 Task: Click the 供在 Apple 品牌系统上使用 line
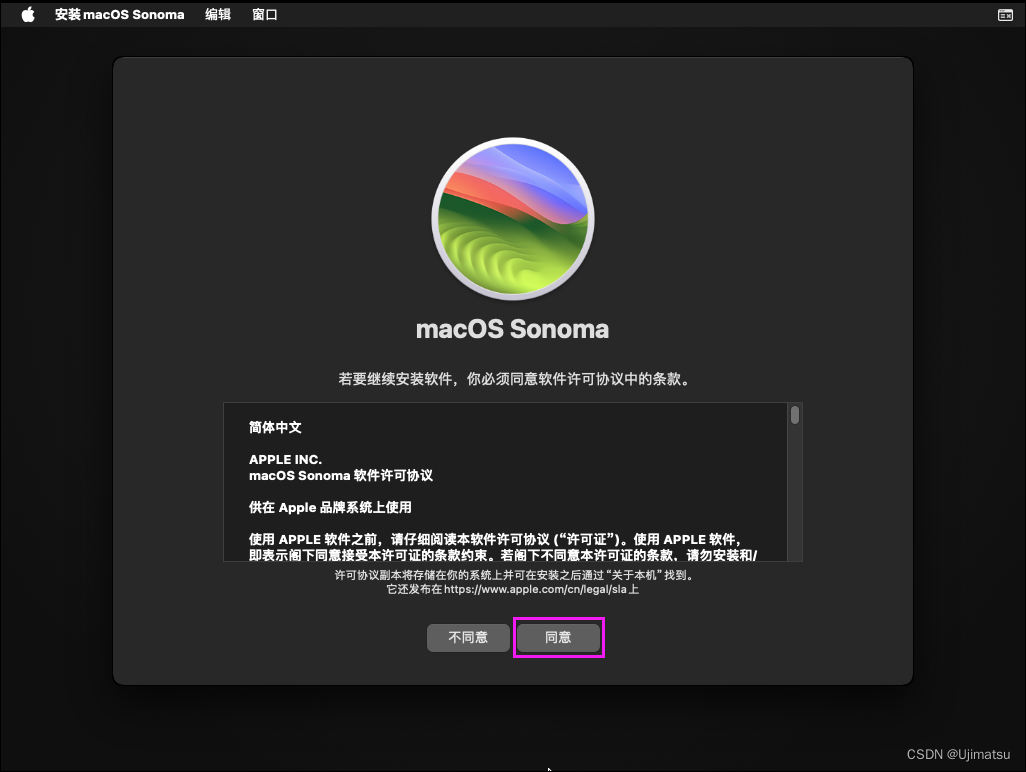tap(330, 507)
